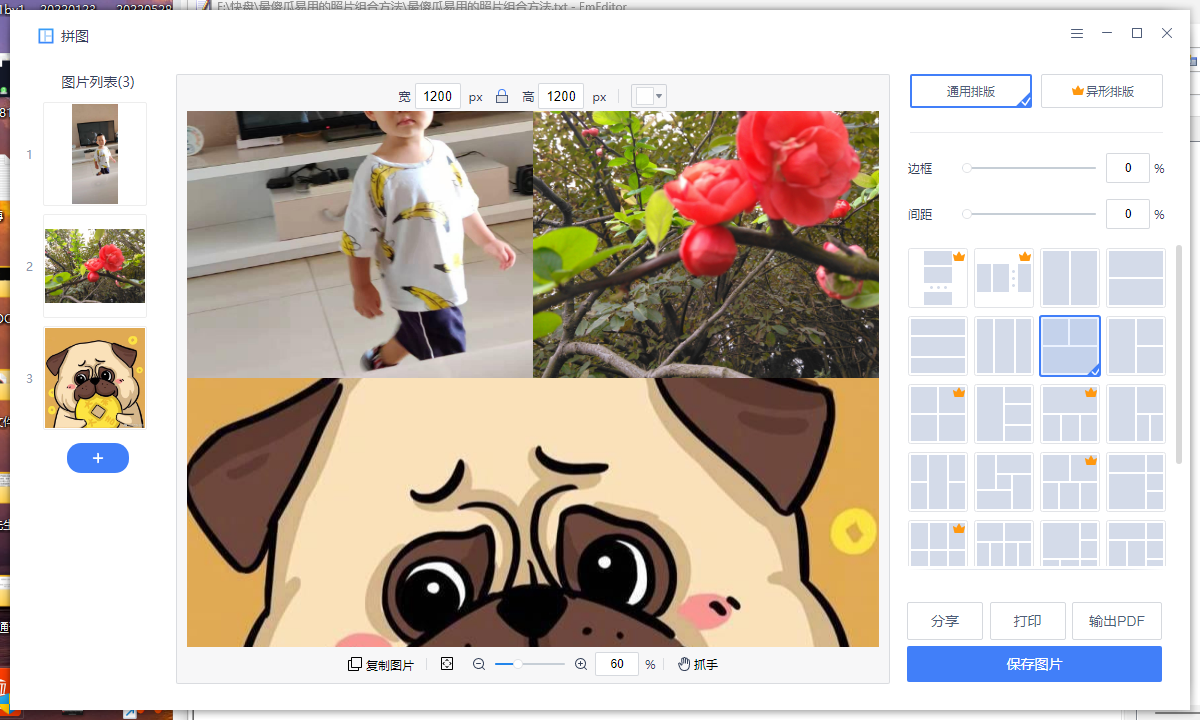Select the one-left two-right layout
The width and height of the screenshot is (1200, 720).
(x=1136, y=346)
